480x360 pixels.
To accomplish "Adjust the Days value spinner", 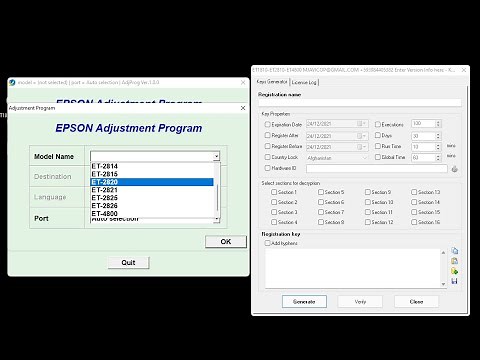I will (x=438, y=136).
